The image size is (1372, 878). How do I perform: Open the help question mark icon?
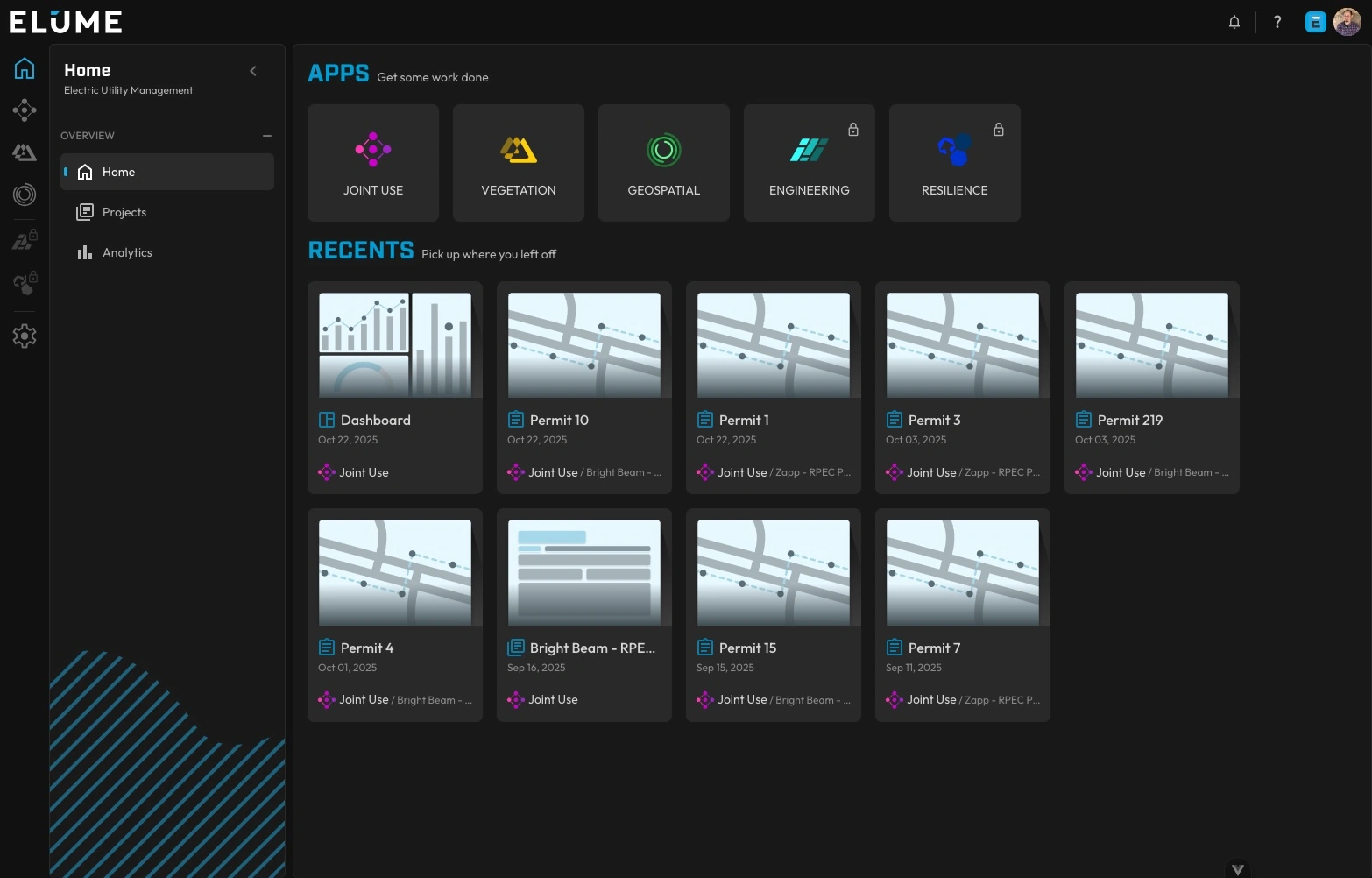[x=1277, y=22]
